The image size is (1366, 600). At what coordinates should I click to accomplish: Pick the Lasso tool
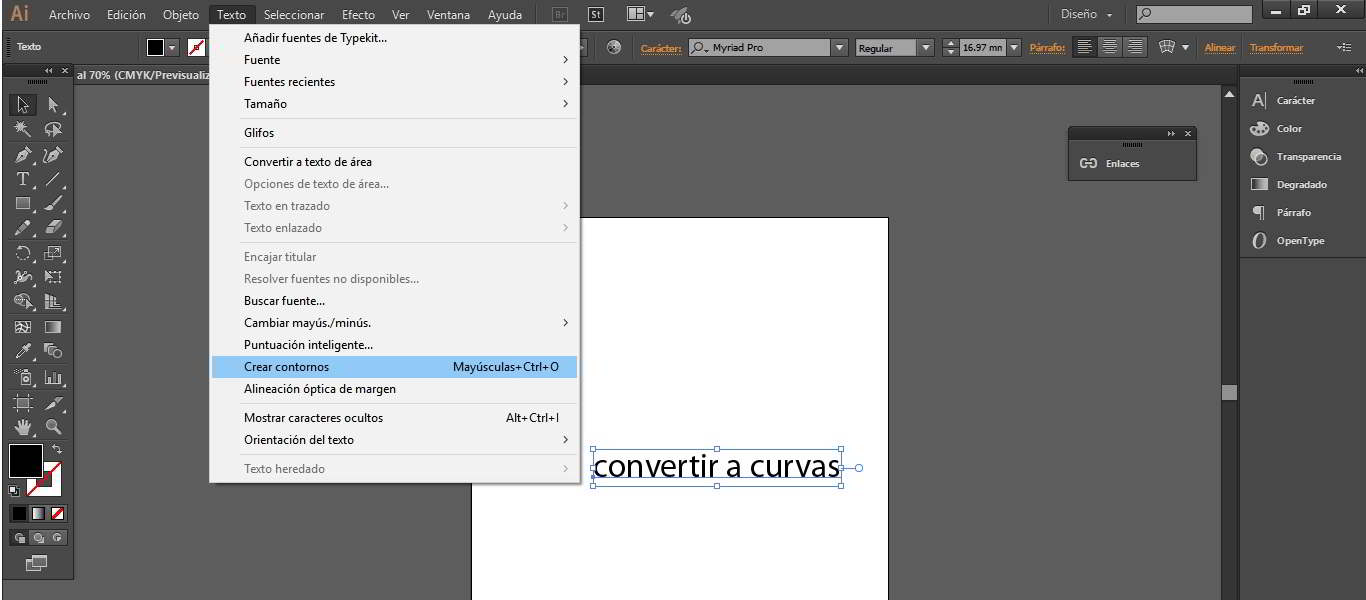click(53, 130)
